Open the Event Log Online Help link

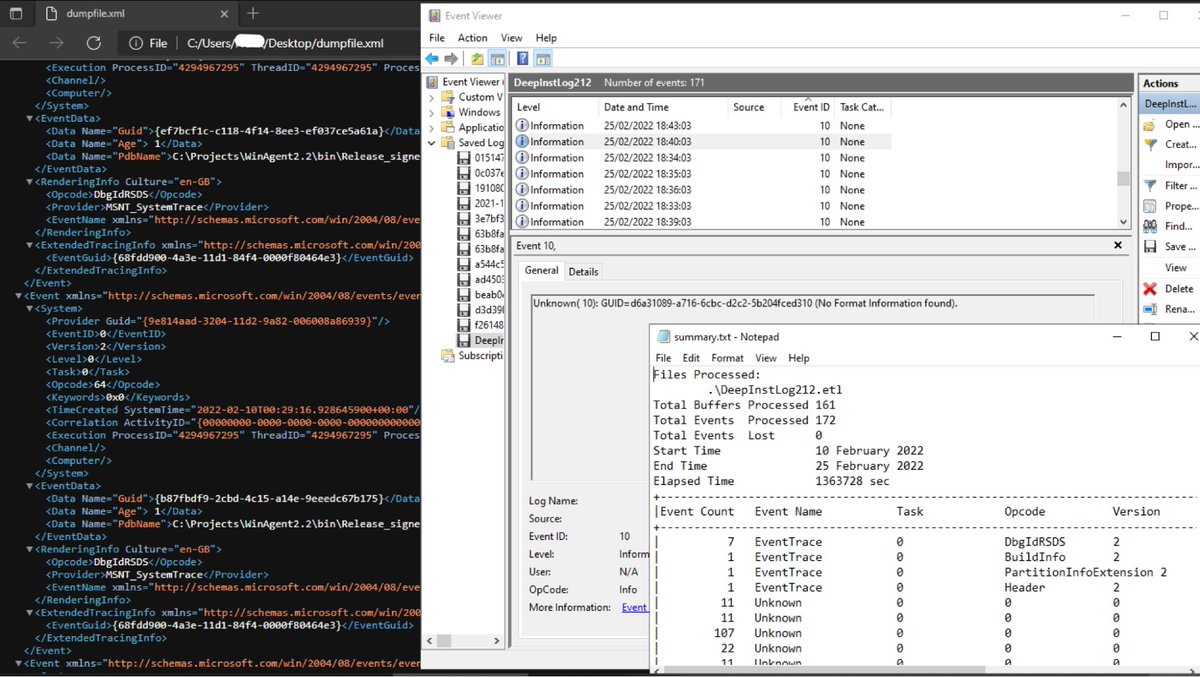pyautogui.click(x=634, y=607)
